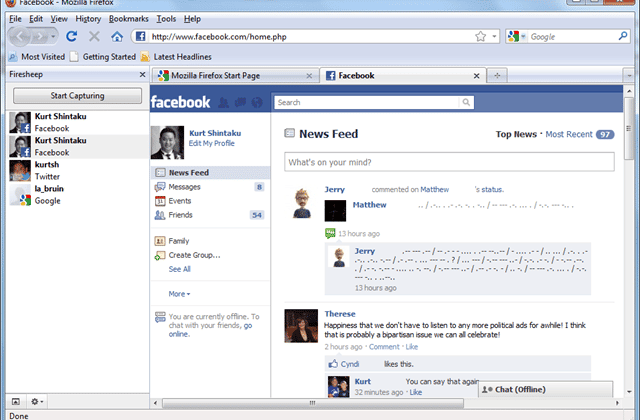This screenshot has height=420, width=640.
Task: Click the News Feed header icon
Action: pos(289,133)
